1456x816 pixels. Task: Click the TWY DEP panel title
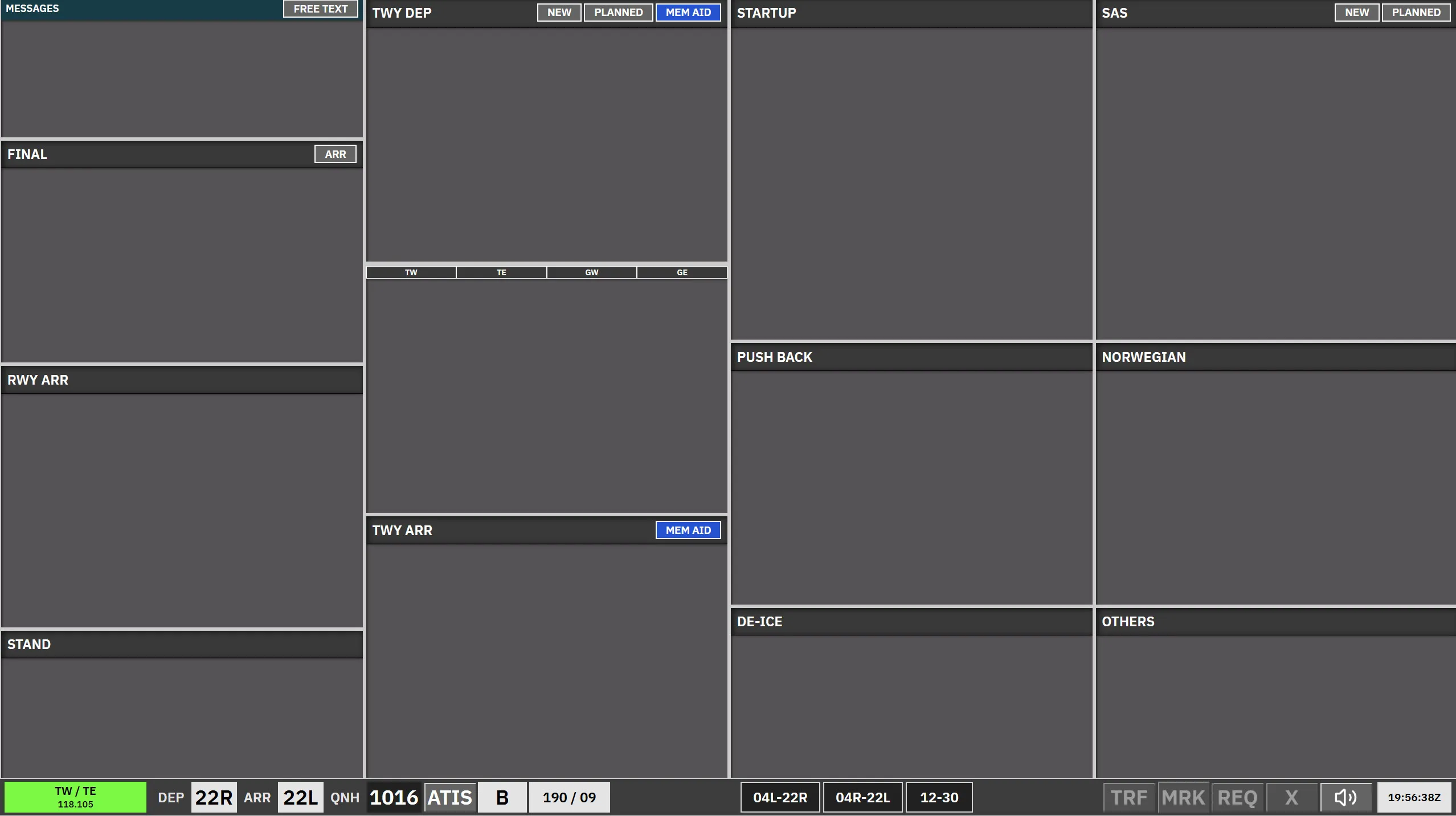pos(402,13)
